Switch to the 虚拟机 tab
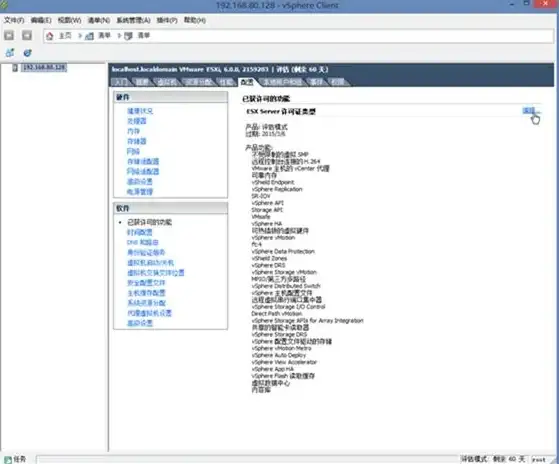Screen dimensions: 559x464 pos(167,82)
